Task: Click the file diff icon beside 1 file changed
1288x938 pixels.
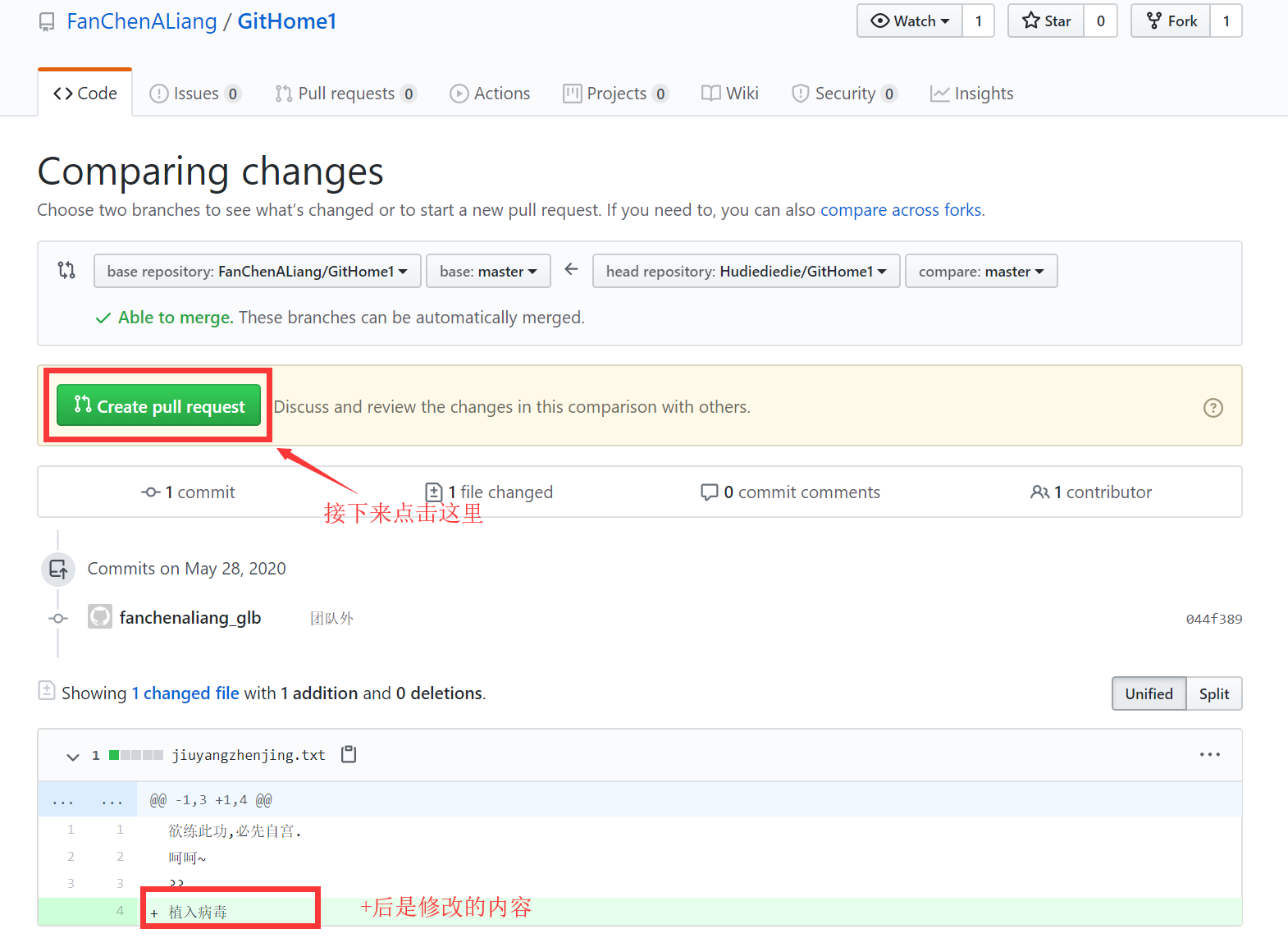Action: tap(434, 492)
